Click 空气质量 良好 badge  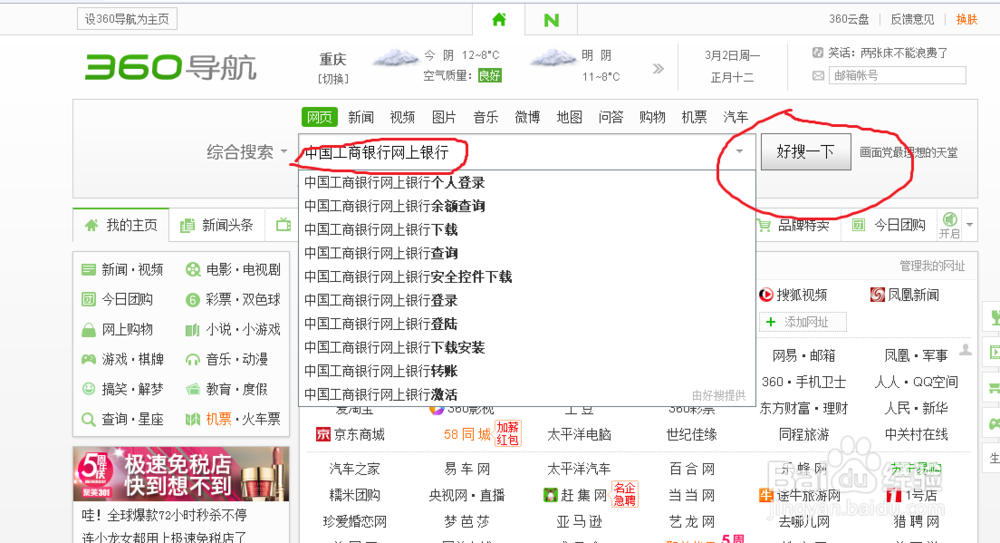pyautogui.click(x=490, y=76)
